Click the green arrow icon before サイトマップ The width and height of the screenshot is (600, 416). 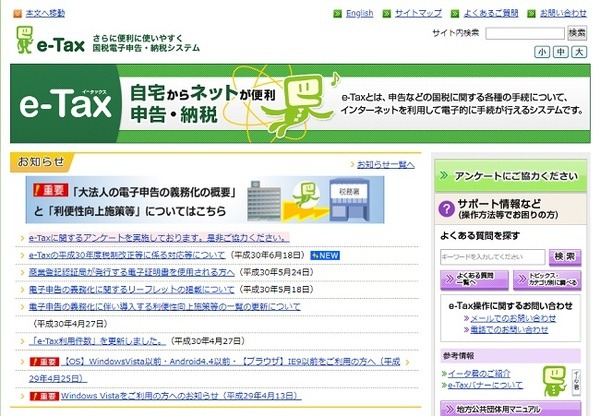pos(386,14)
